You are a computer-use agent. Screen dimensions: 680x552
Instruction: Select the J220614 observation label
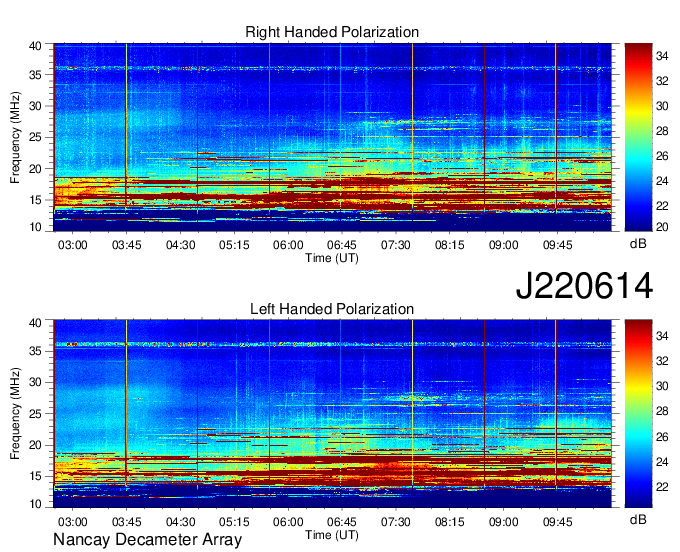coord(584,286)
